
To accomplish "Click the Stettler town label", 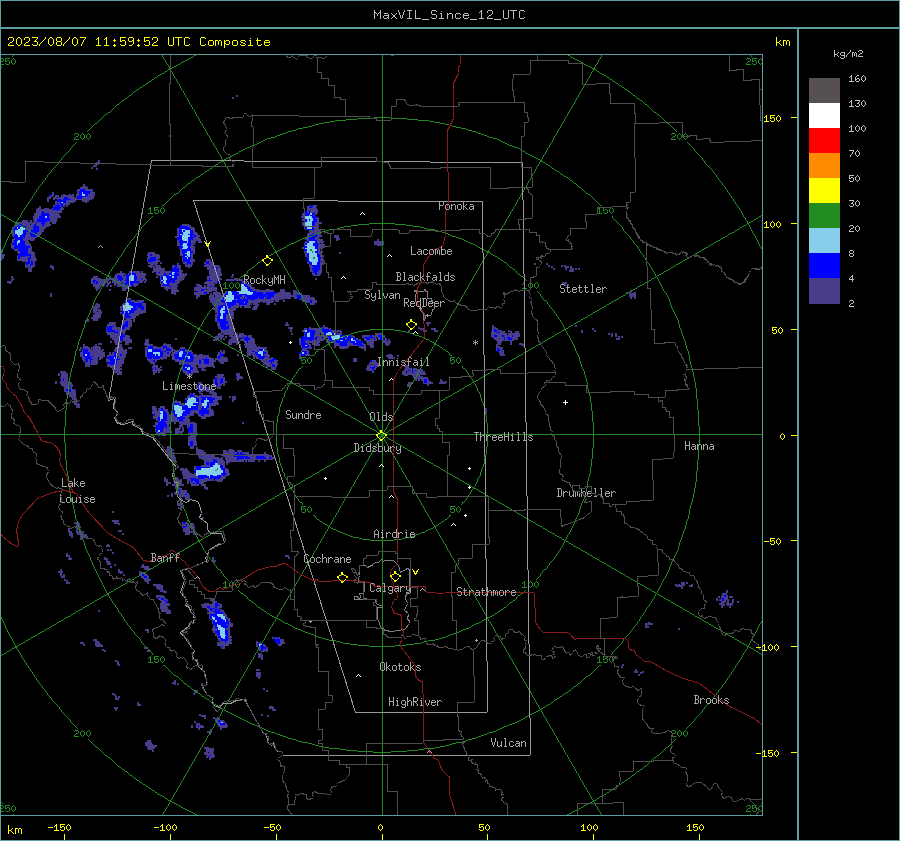I will point(583,289).
